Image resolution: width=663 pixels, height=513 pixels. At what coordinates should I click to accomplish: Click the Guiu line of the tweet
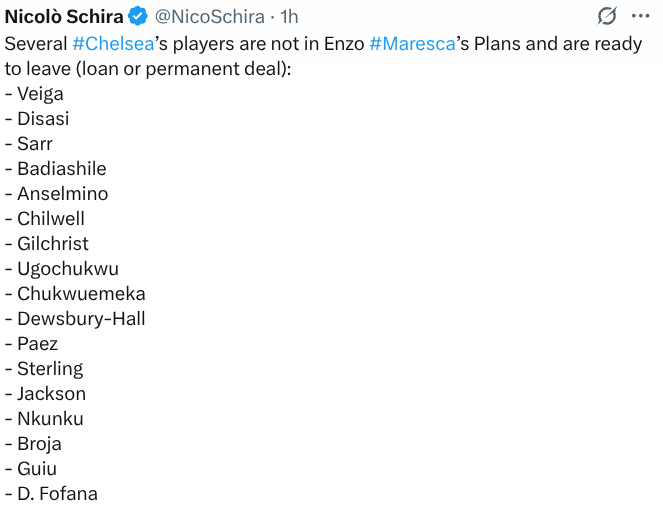tap(37, 469)
